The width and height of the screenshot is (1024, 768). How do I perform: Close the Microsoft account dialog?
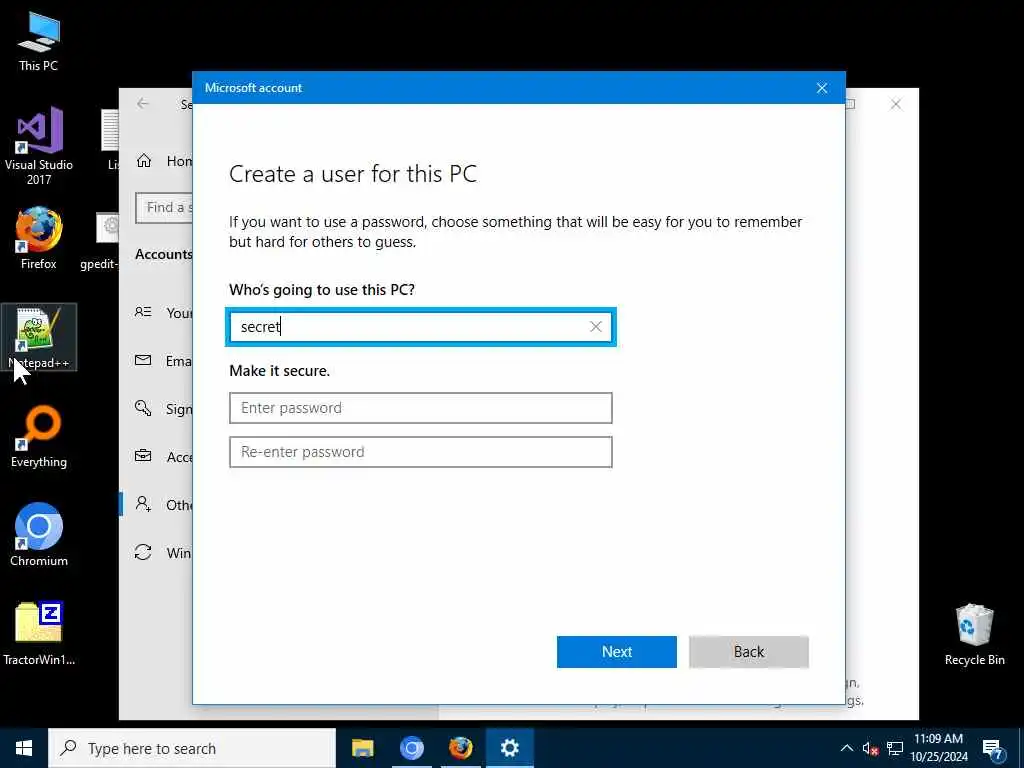(822, 88)
